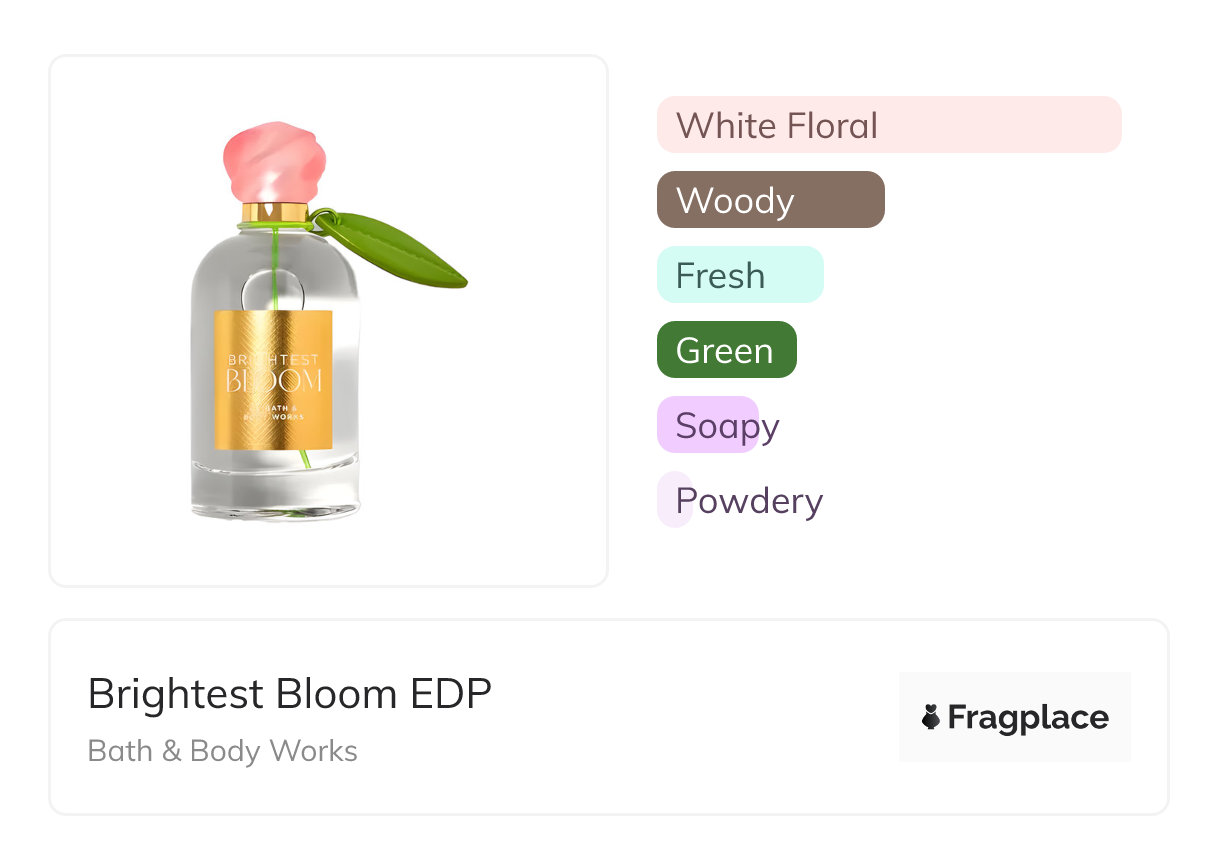
Task: Click the gold collar under the cap
Action: [274, 211]
